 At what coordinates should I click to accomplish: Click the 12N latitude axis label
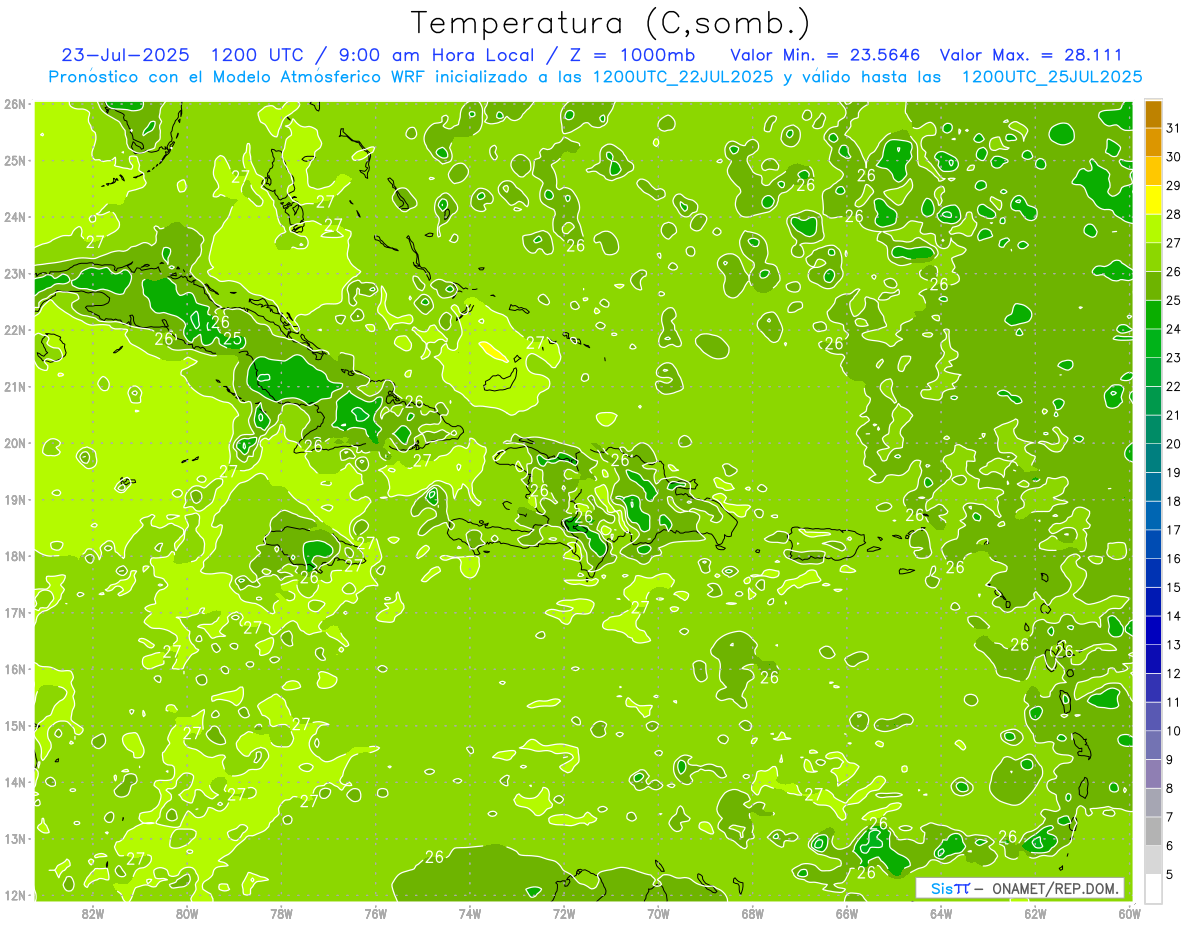[x=15, y=895]
